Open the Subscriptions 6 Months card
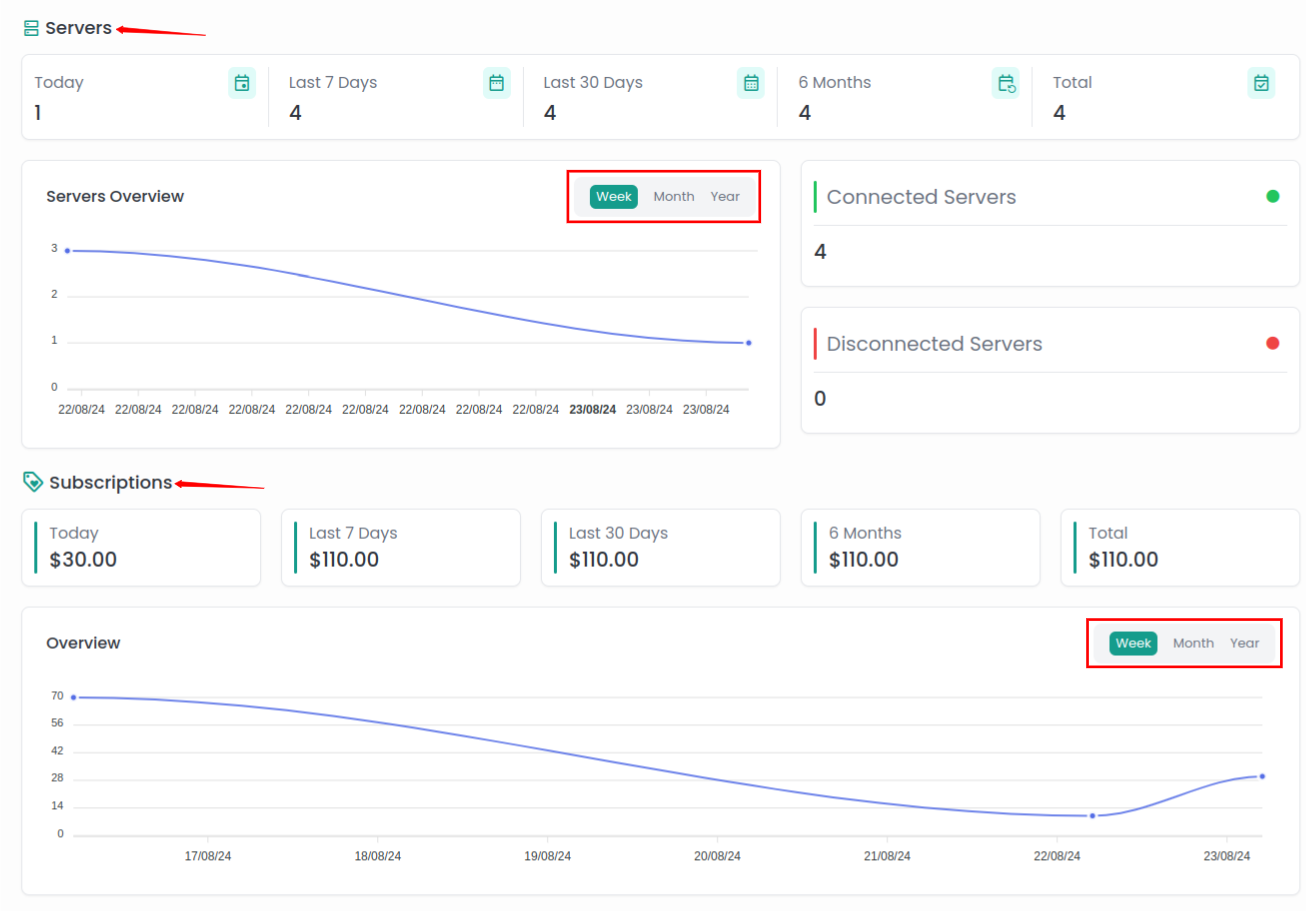Viewport: 1306px width, 911px height. click(920, 548)
